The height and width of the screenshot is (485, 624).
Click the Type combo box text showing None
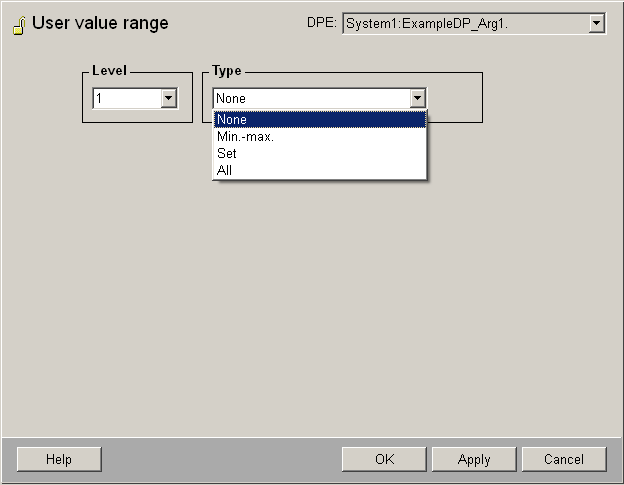click(x=310, y=98)
